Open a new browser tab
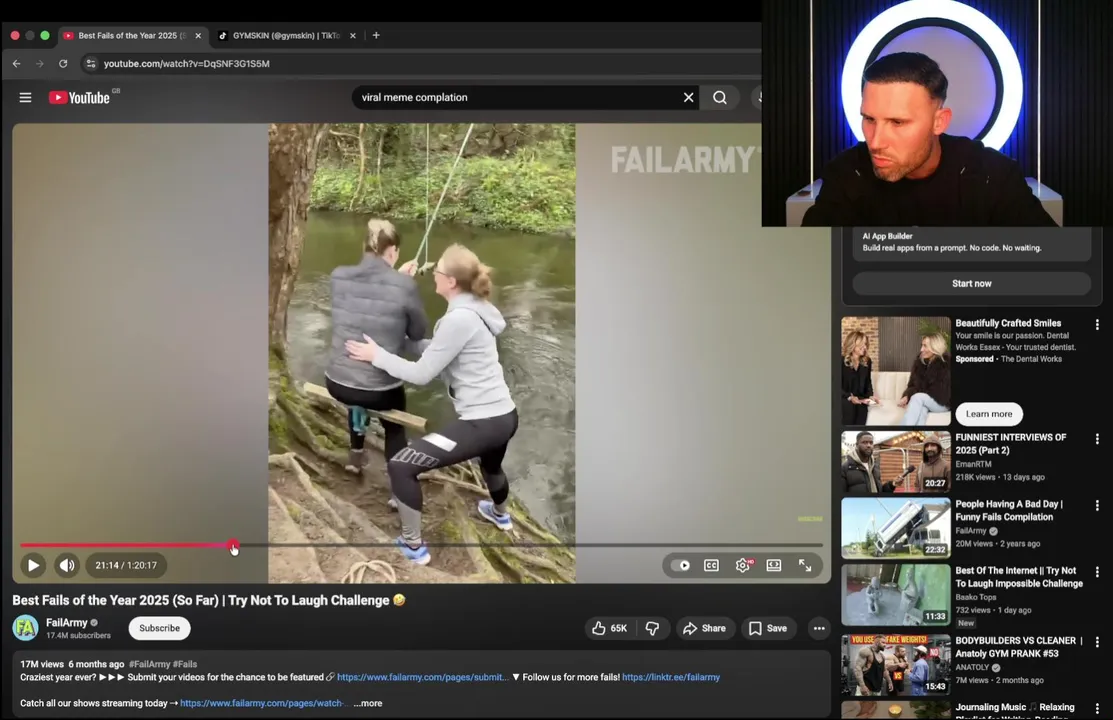 [x=376, y=36]
